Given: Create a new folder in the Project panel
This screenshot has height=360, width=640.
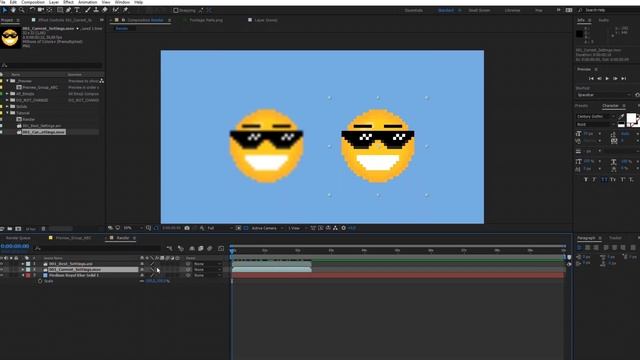Looking at the screenshot, I should pos(10,229).
